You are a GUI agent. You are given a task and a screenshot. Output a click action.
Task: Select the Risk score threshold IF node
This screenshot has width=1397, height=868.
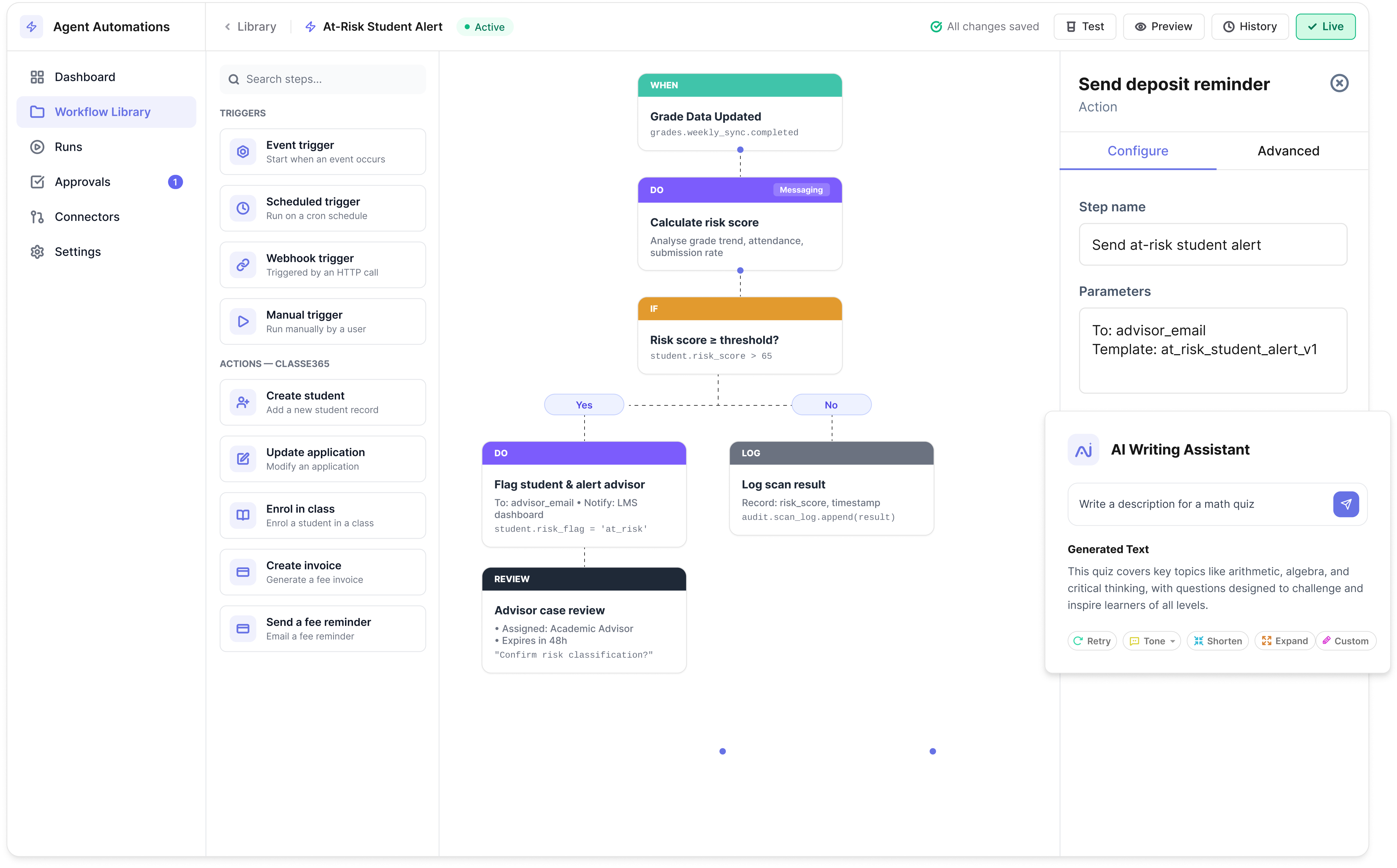point(740,336)
